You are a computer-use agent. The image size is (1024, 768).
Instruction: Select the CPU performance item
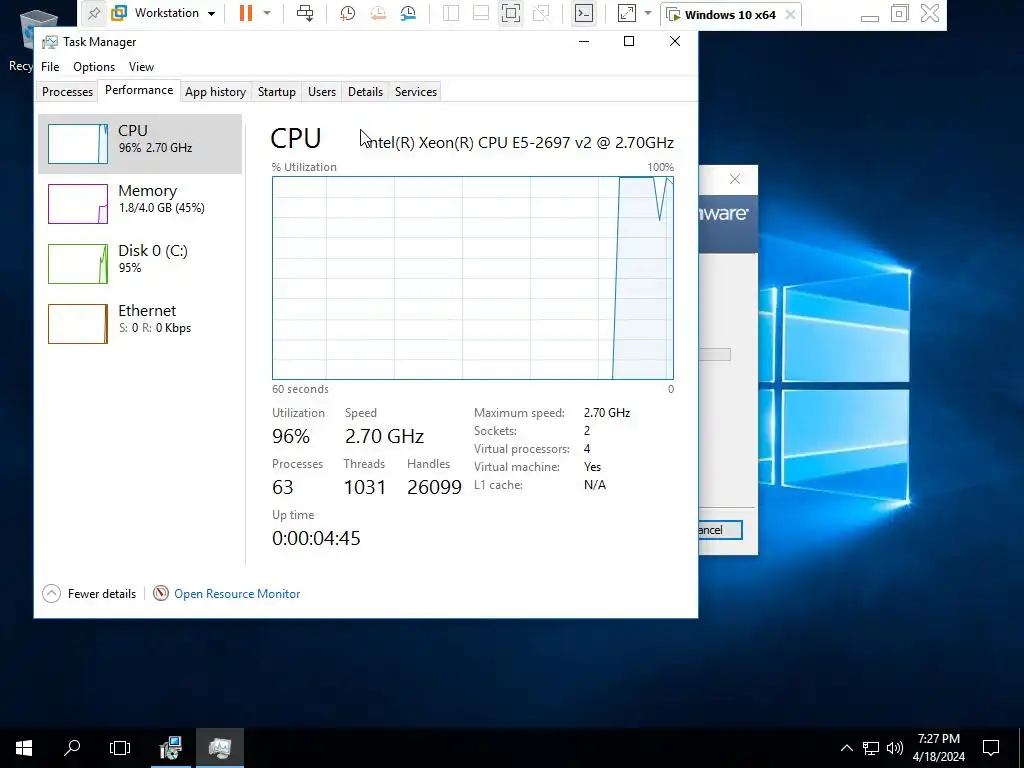140,144
